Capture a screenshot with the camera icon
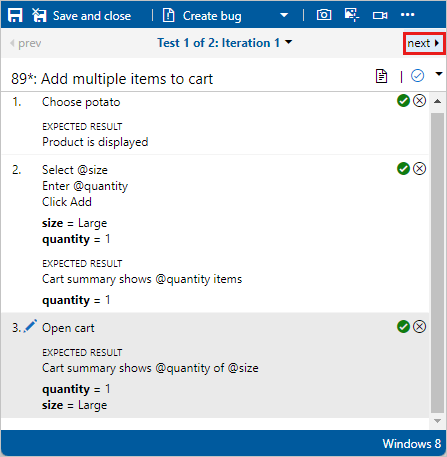Viewport: 447px width, 457px height. point(324,15)
